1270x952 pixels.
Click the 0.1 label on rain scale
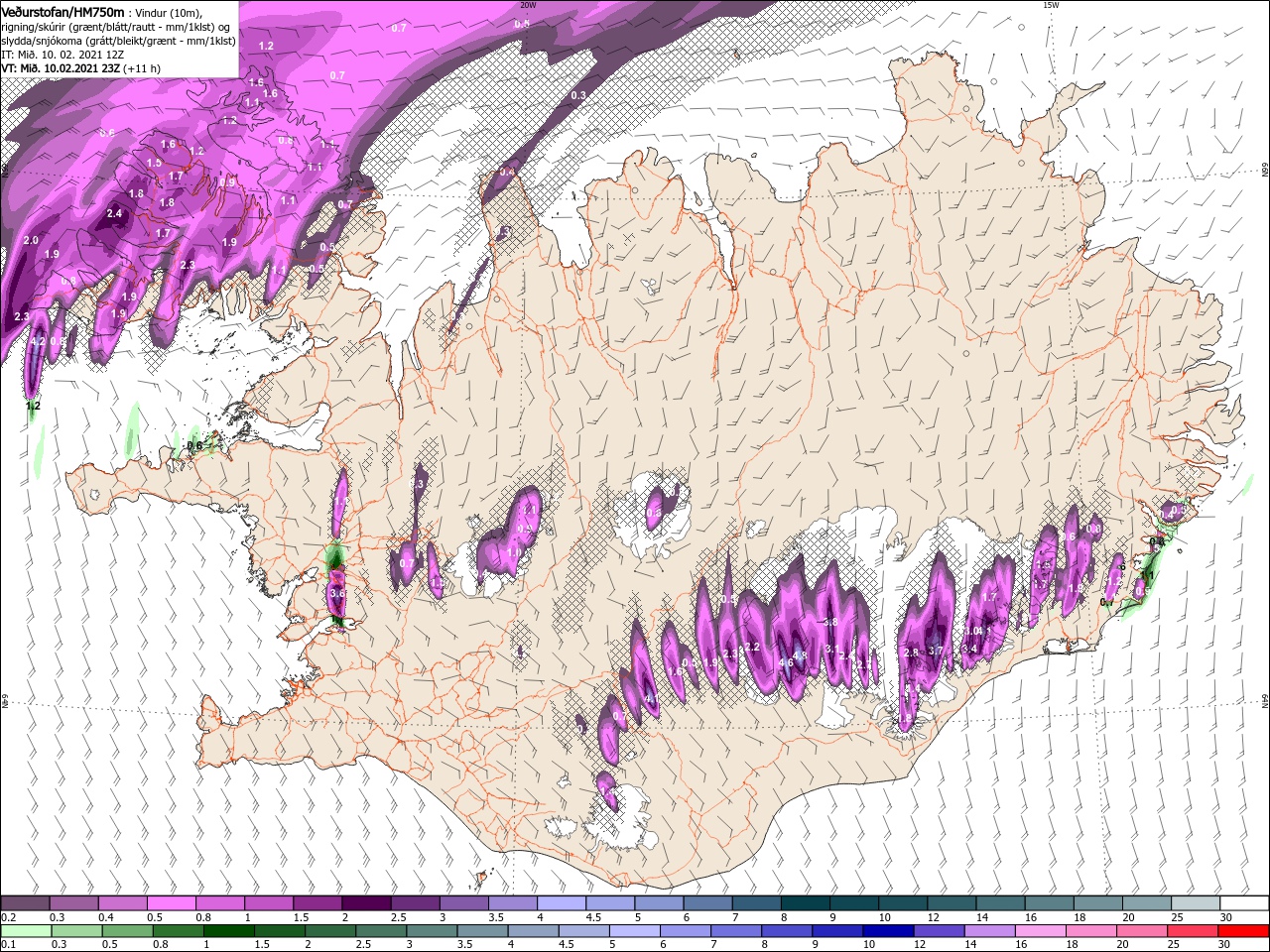pos(9,944)
